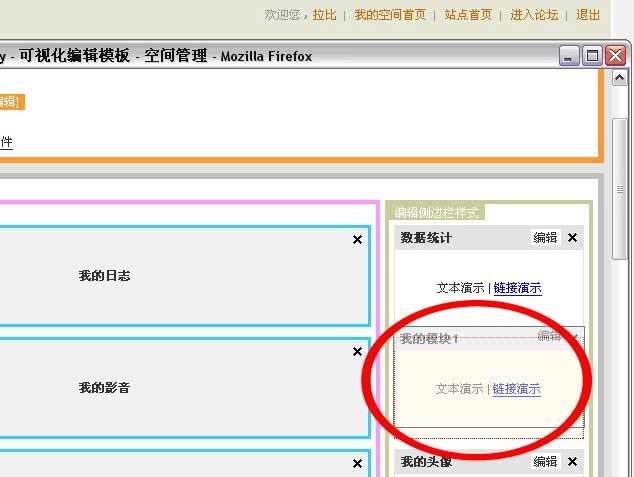The height and width of the screenshot is (477, 634).
Task: Navigate to 进入论坛
Action: click(x=534, y=15)
